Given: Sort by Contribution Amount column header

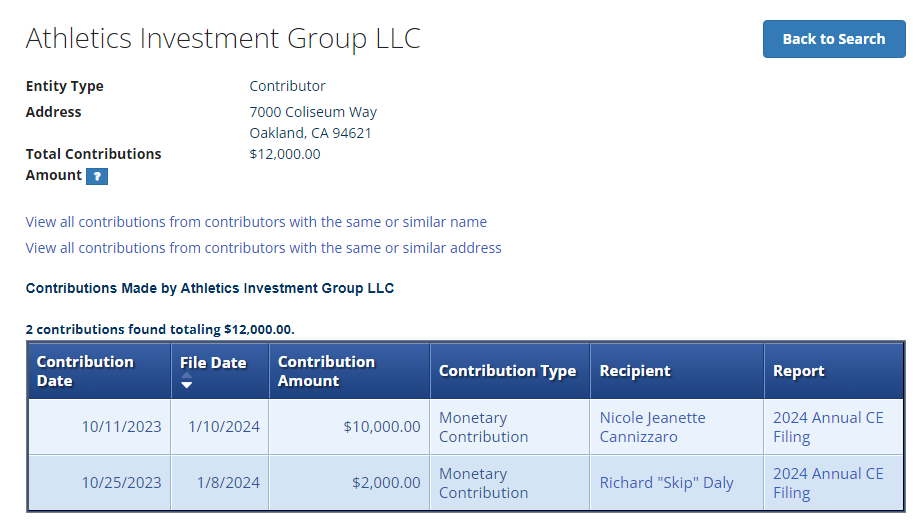Looking at the screenshot, I should [x=326, y=371].
